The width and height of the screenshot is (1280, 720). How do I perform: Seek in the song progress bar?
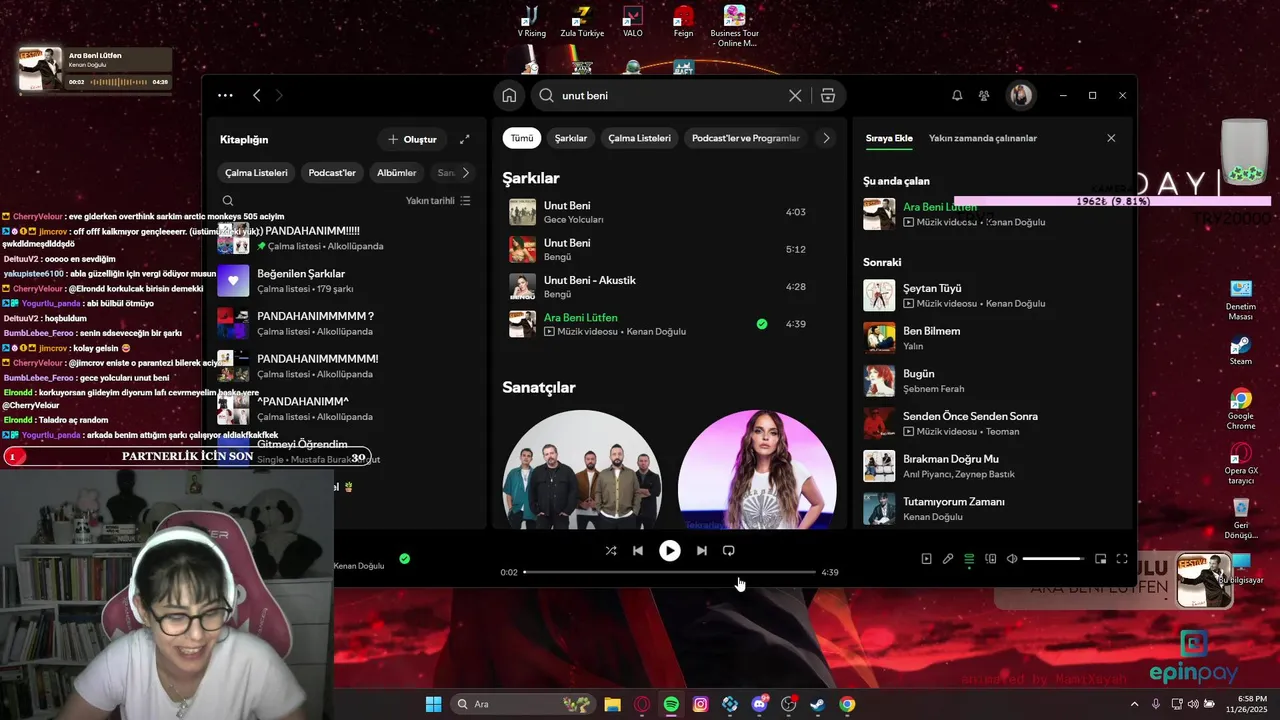670,572
